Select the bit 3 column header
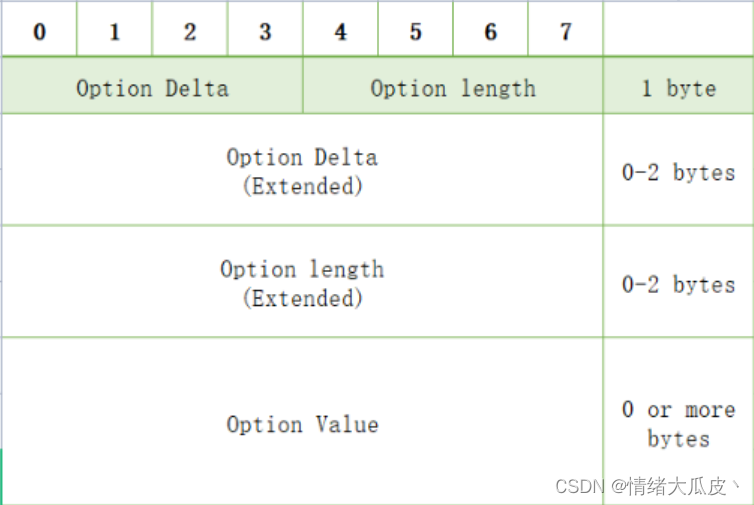 pos(265,31)
